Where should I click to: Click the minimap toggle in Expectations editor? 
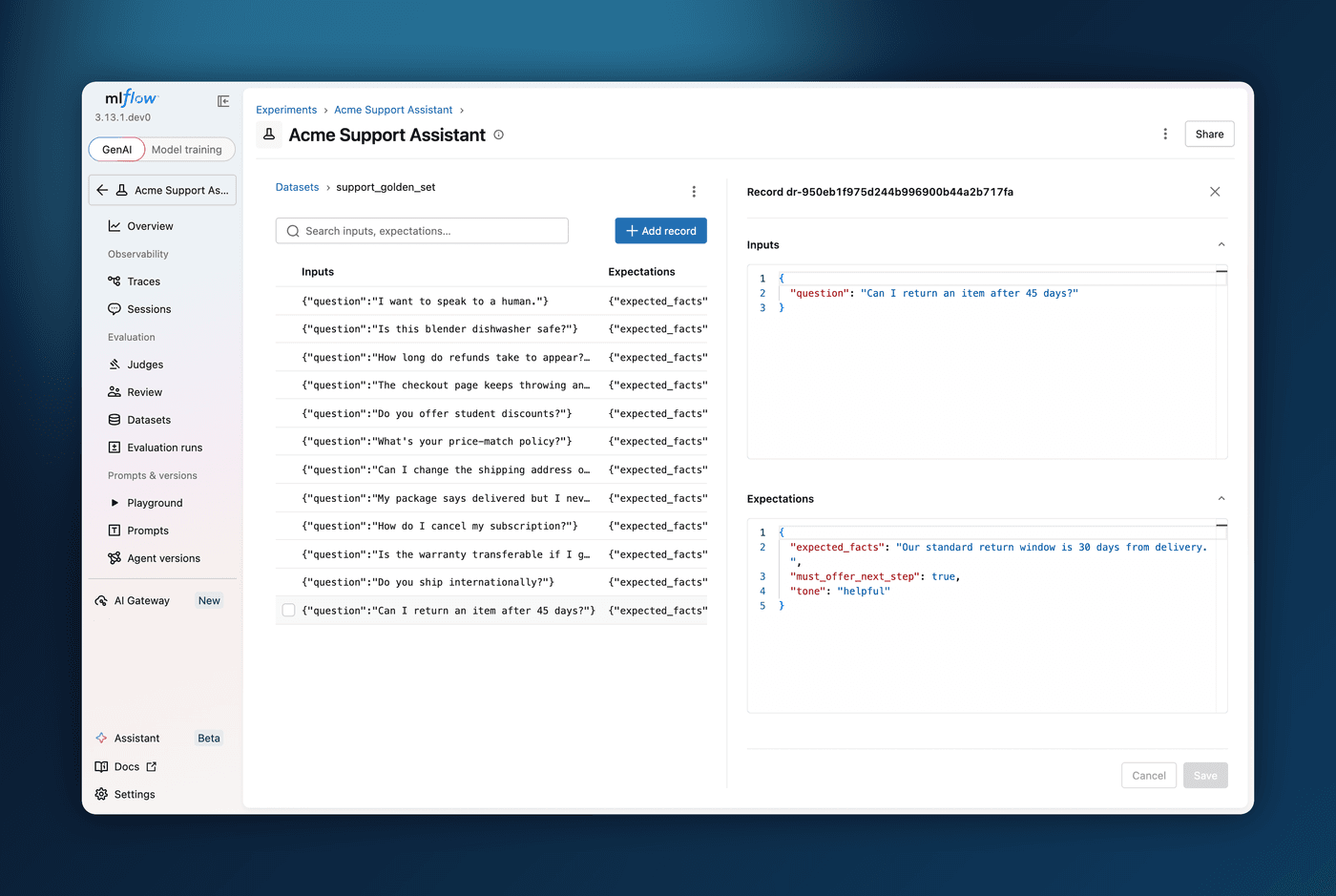1221,526
